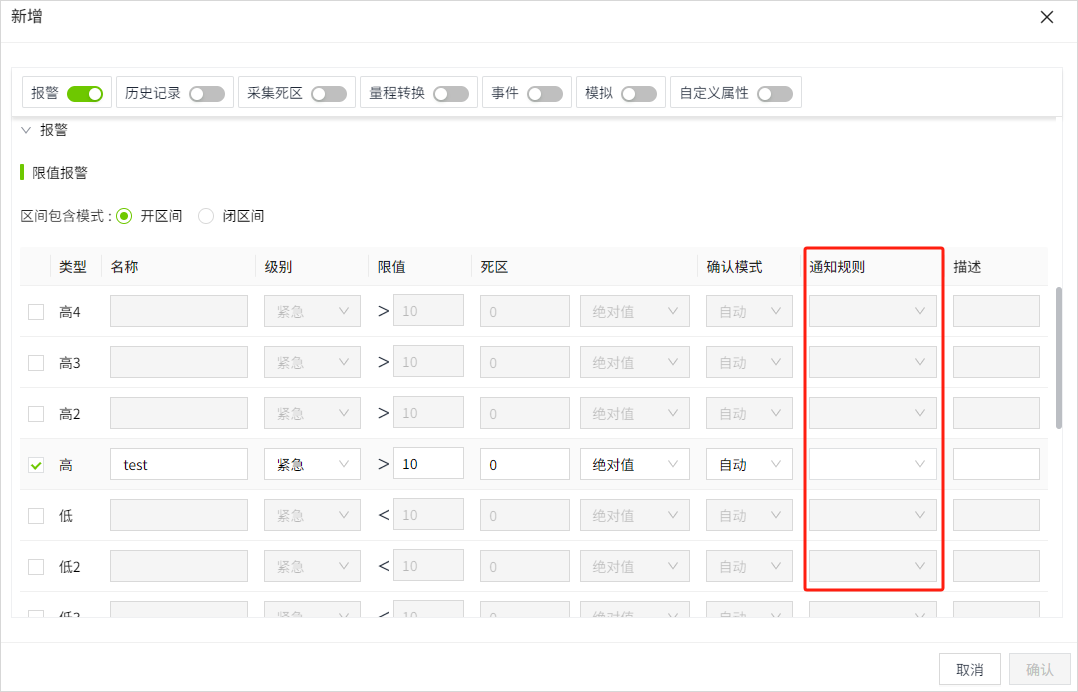Enable the 历史记录 switch
This screenshot has width=1078, height=692.
(x=207, y=94)
